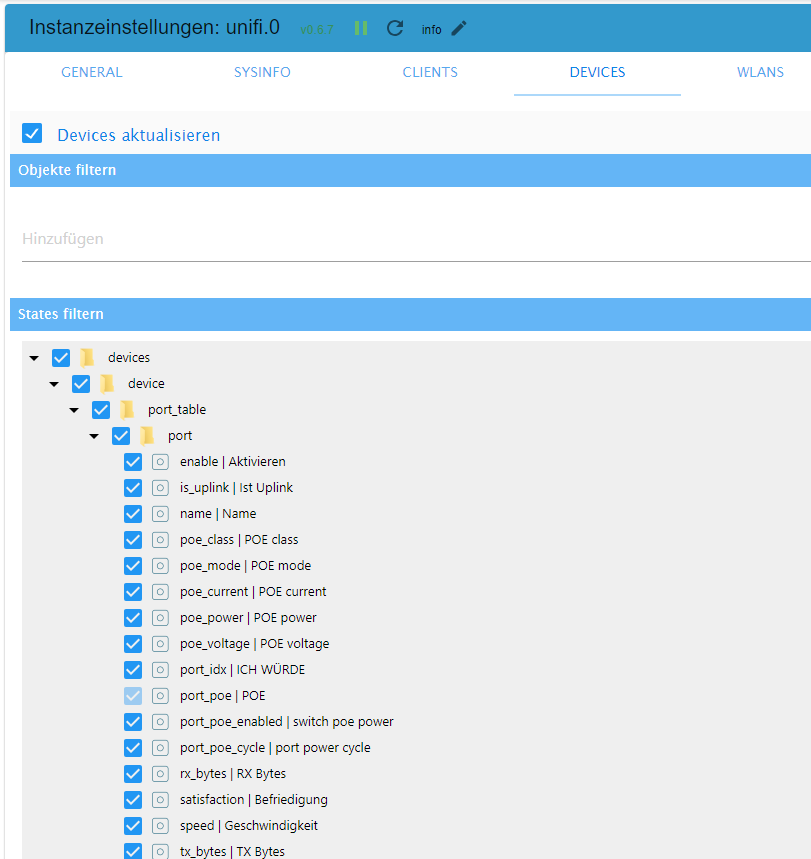Click state icon beside poe_power

pyautogui.click(x=160, y=618)
